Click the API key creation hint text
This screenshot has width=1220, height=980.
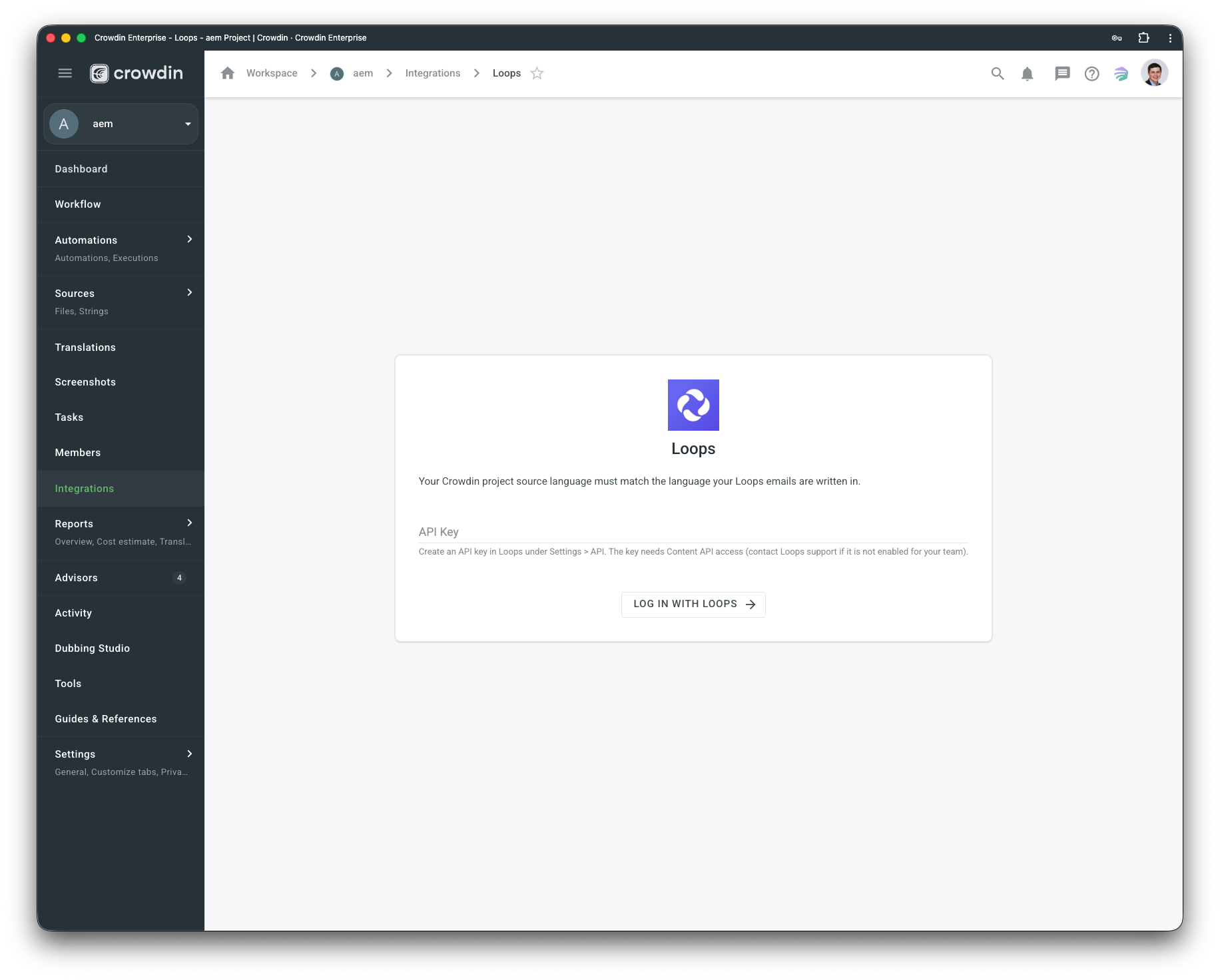coord(693,552)
